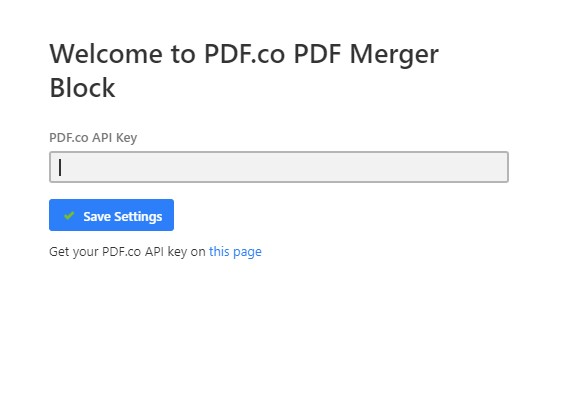
Task: Click the word 'page' in the link
Action: pos(247,252)
